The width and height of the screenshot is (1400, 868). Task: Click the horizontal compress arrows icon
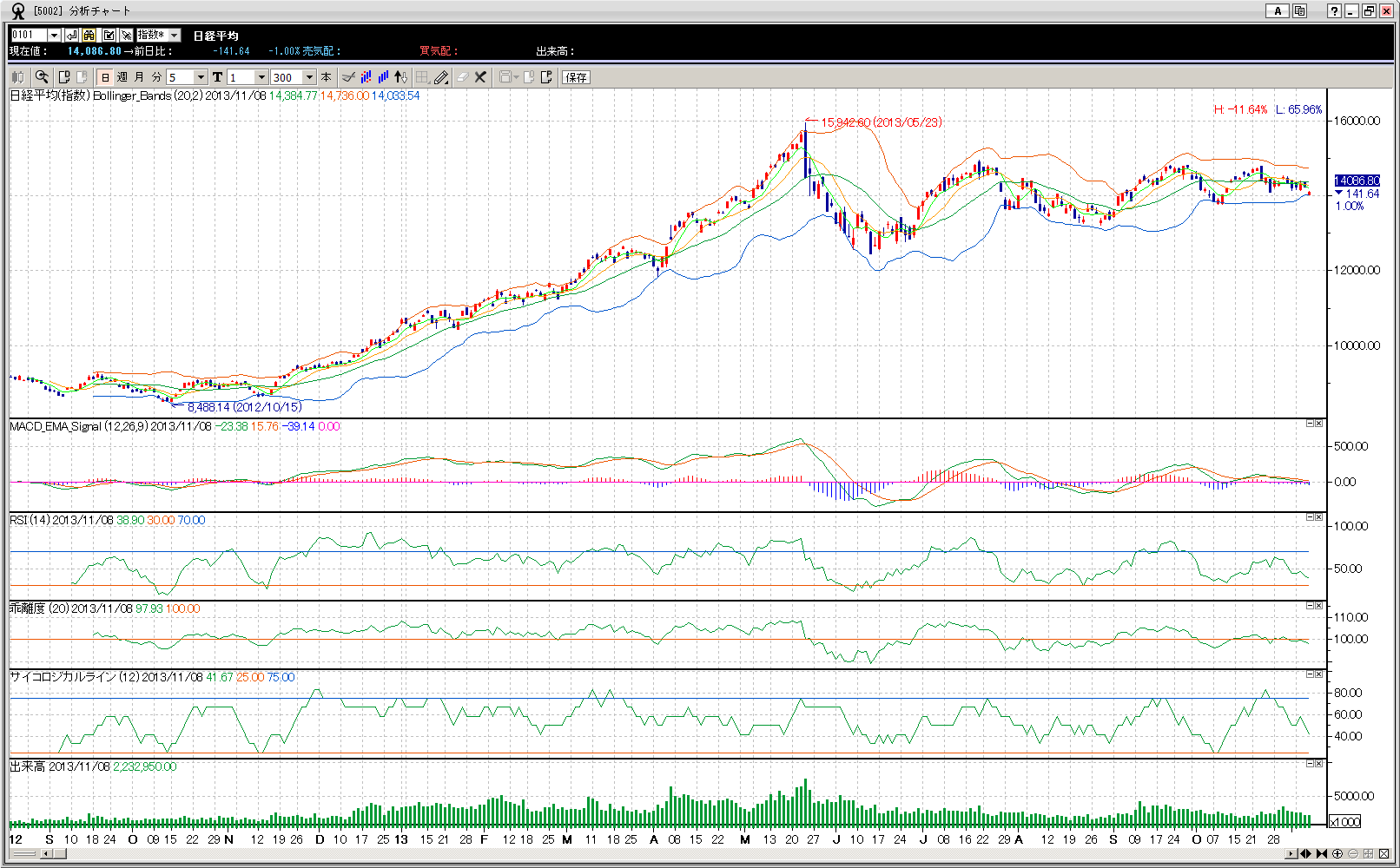click(x=1322, y=854)
